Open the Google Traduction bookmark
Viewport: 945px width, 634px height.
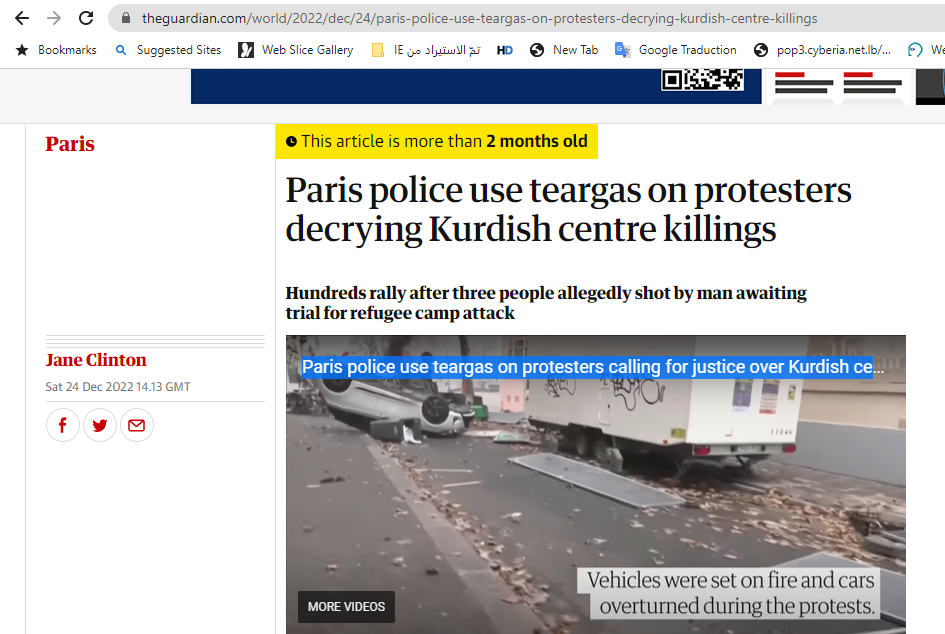pos(676,50)
